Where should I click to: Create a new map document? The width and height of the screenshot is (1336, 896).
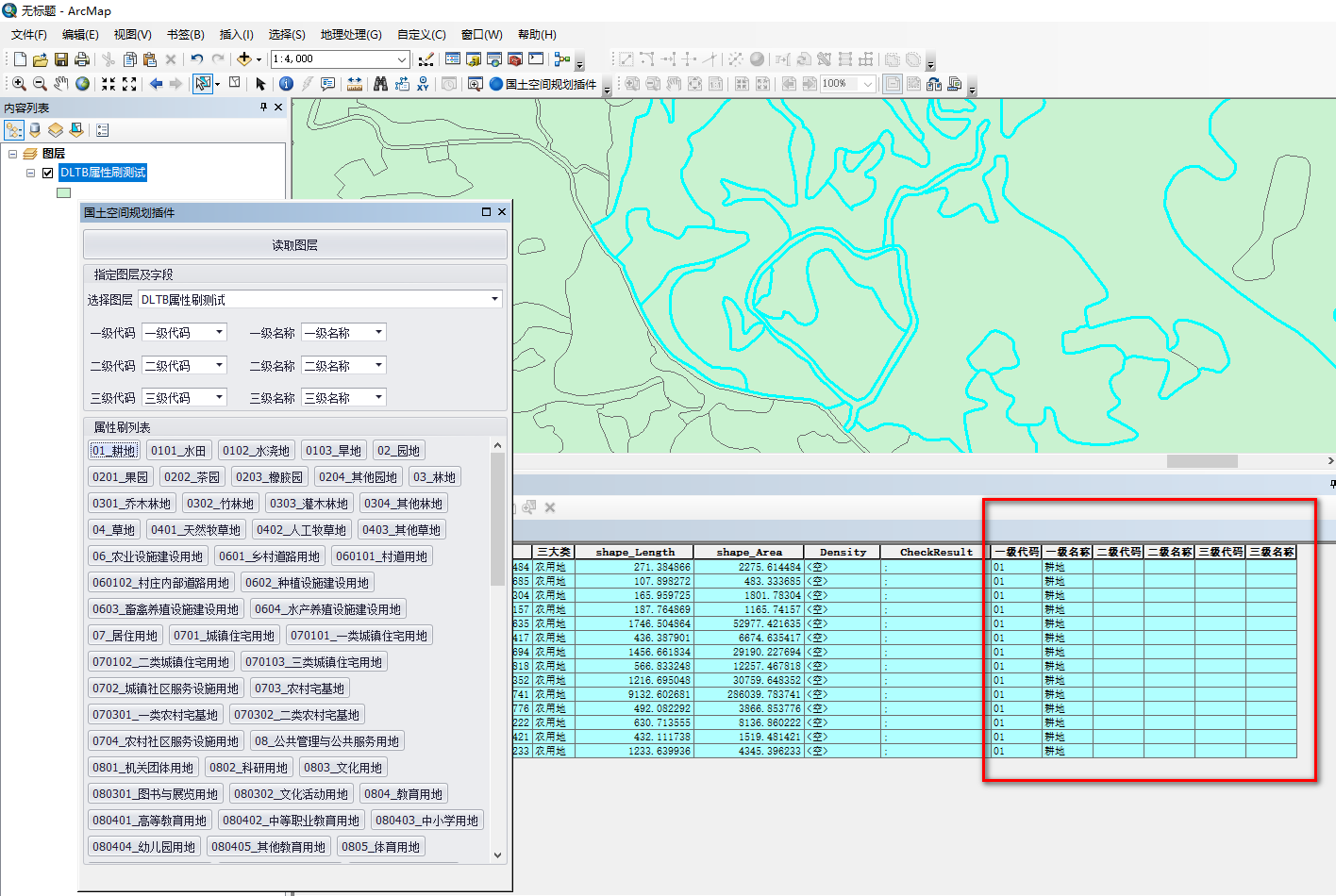(x=20, y=59)
